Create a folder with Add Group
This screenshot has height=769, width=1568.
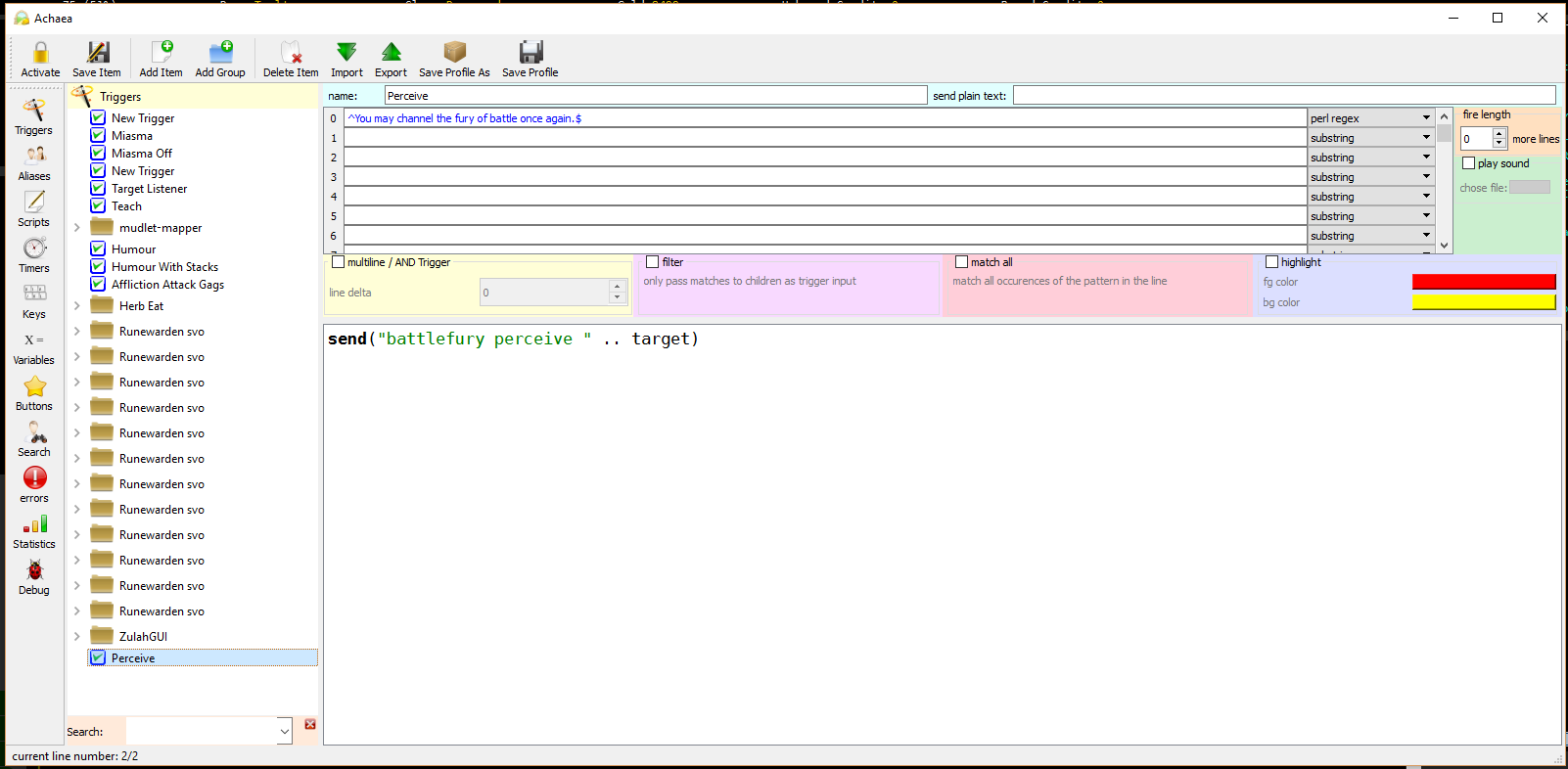[220, 60]
